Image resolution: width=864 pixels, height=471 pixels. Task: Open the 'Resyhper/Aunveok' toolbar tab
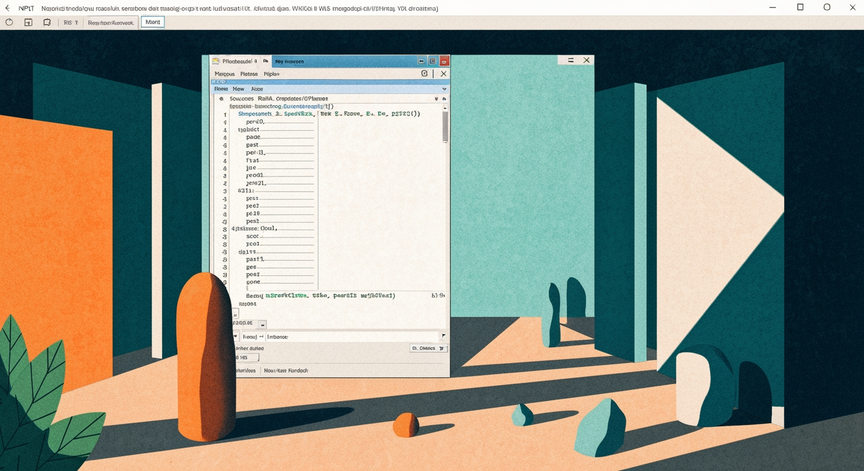coord(111,23)
